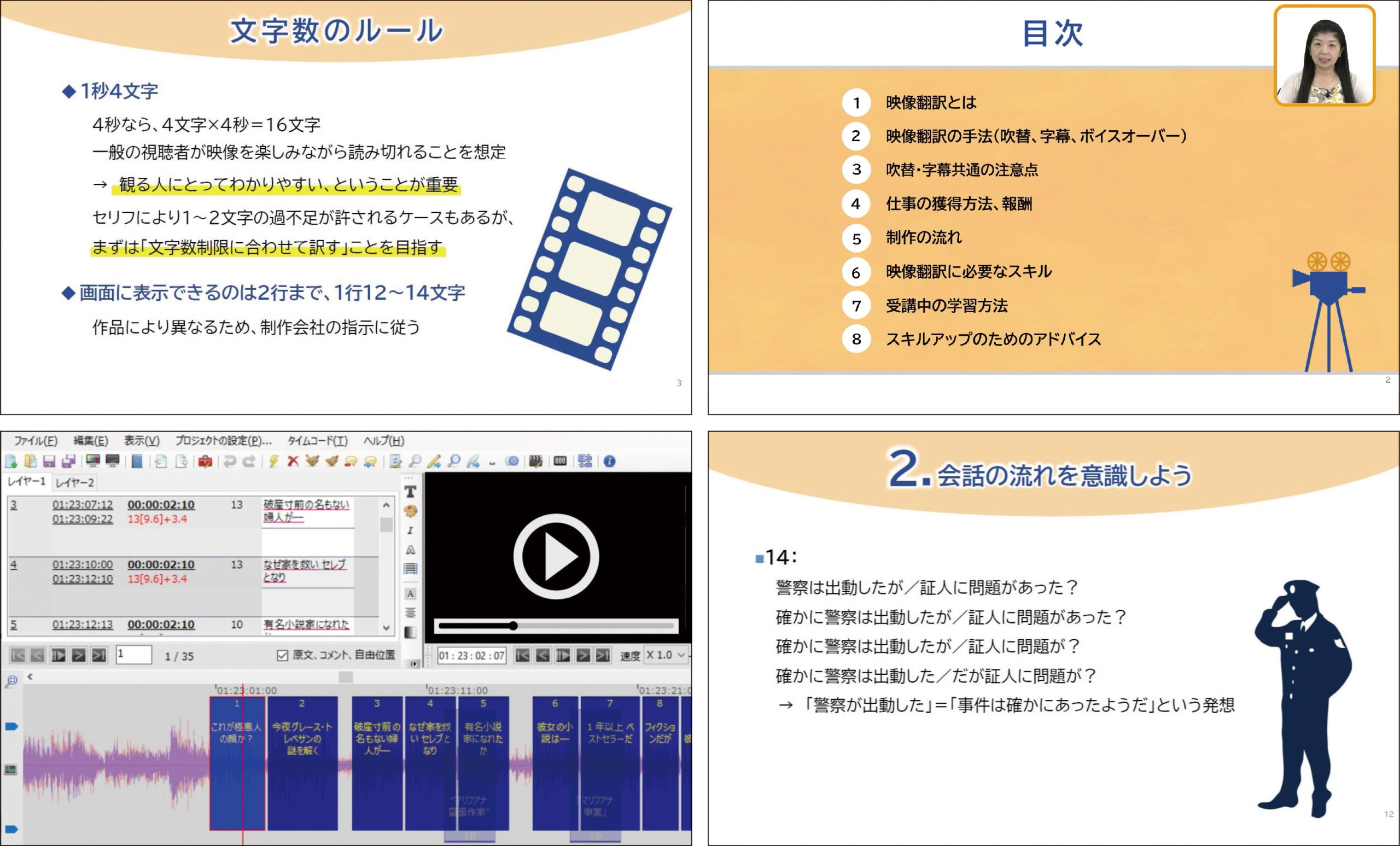Click the red toolbox icon
The height and width of the screenshot is (846, 1400).
(x=205, y=462)
